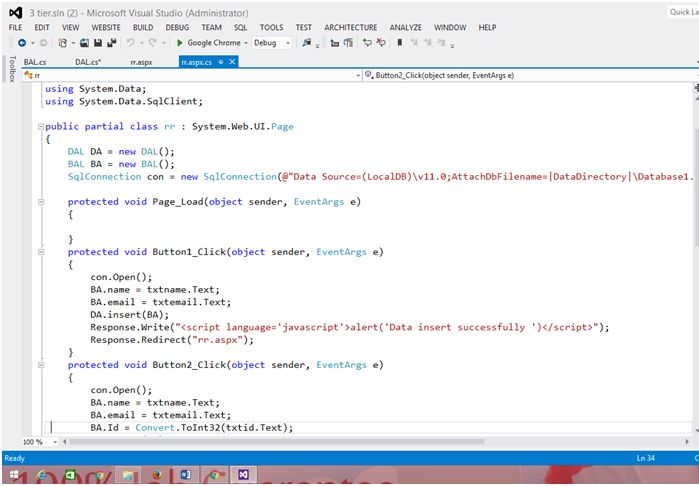699x486 pixels.
Task: Click the Navigate Forward arrow icon
Action: pos(43,43)
